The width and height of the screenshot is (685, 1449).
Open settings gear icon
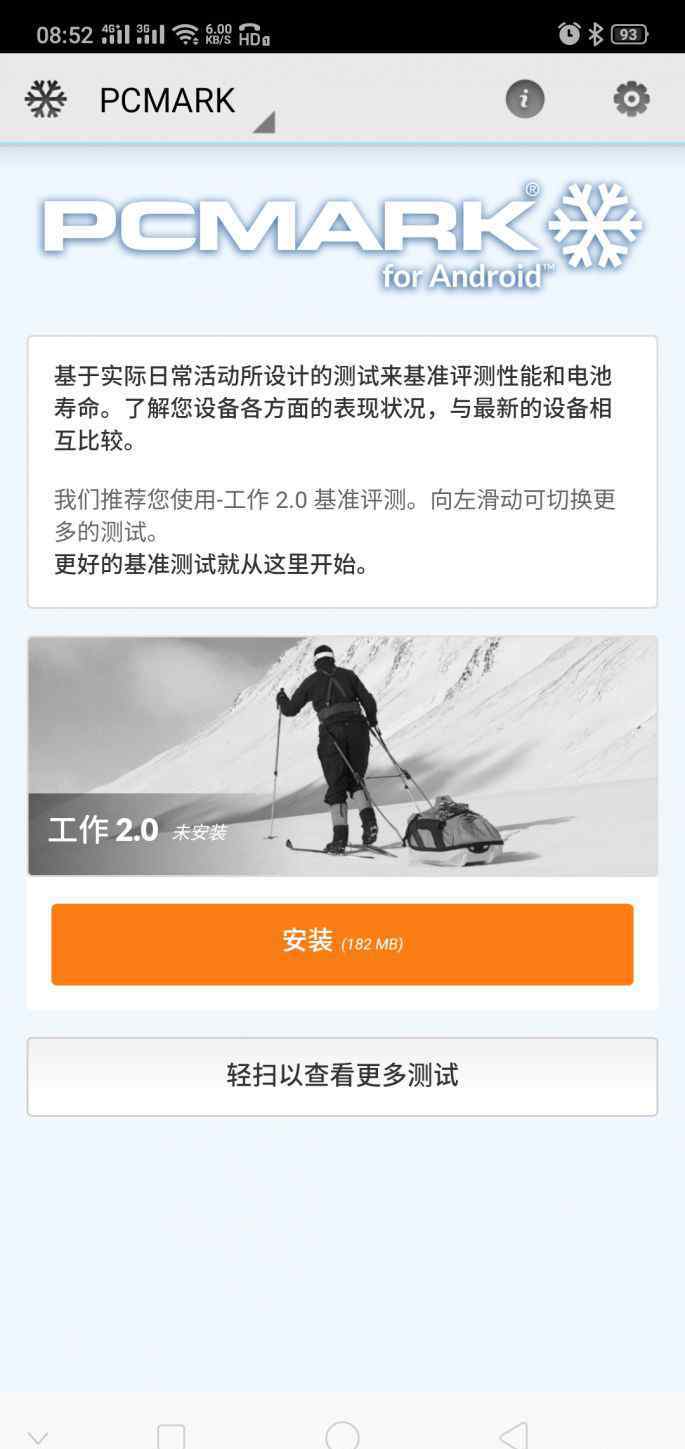tap(631, 99)
